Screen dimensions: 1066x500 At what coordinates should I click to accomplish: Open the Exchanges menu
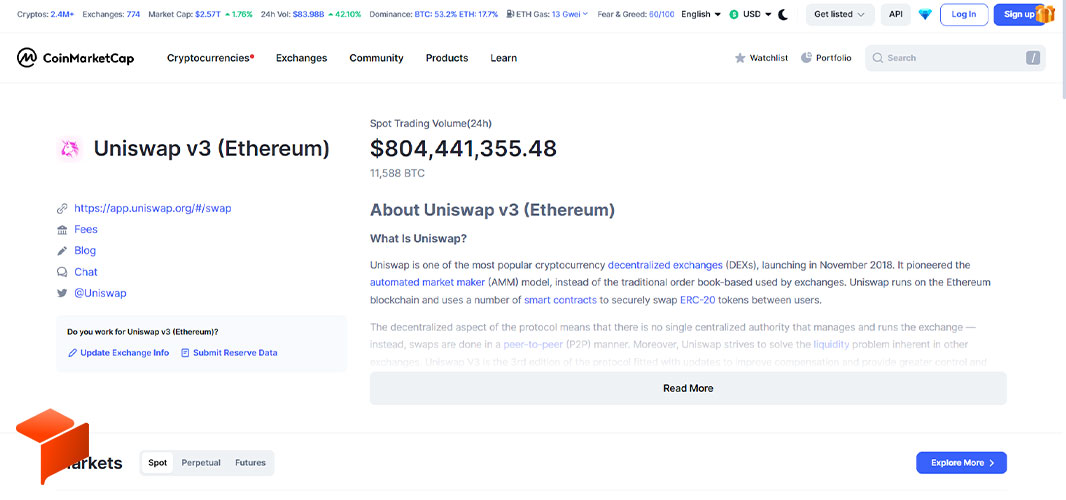[x=301, y=58]
